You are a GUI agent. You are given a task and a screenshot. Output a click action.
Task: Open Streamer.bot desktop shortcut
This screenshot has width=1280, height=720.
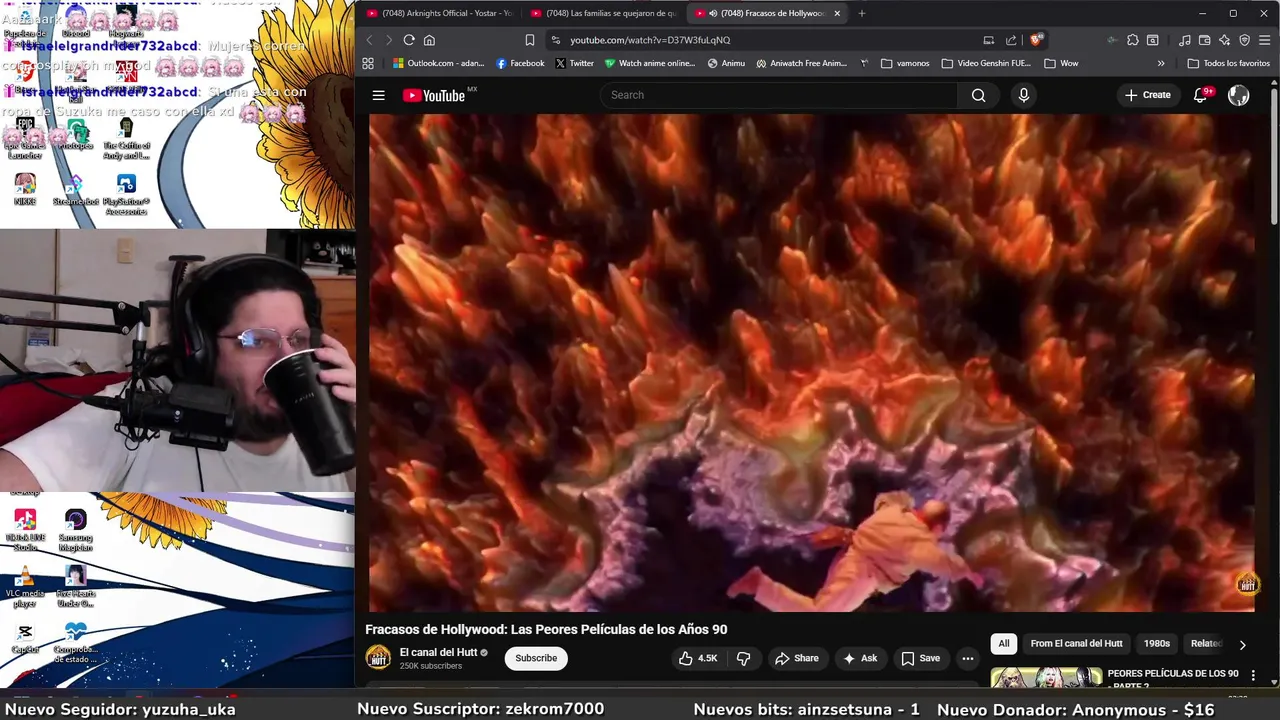click(x=75, y=189)
